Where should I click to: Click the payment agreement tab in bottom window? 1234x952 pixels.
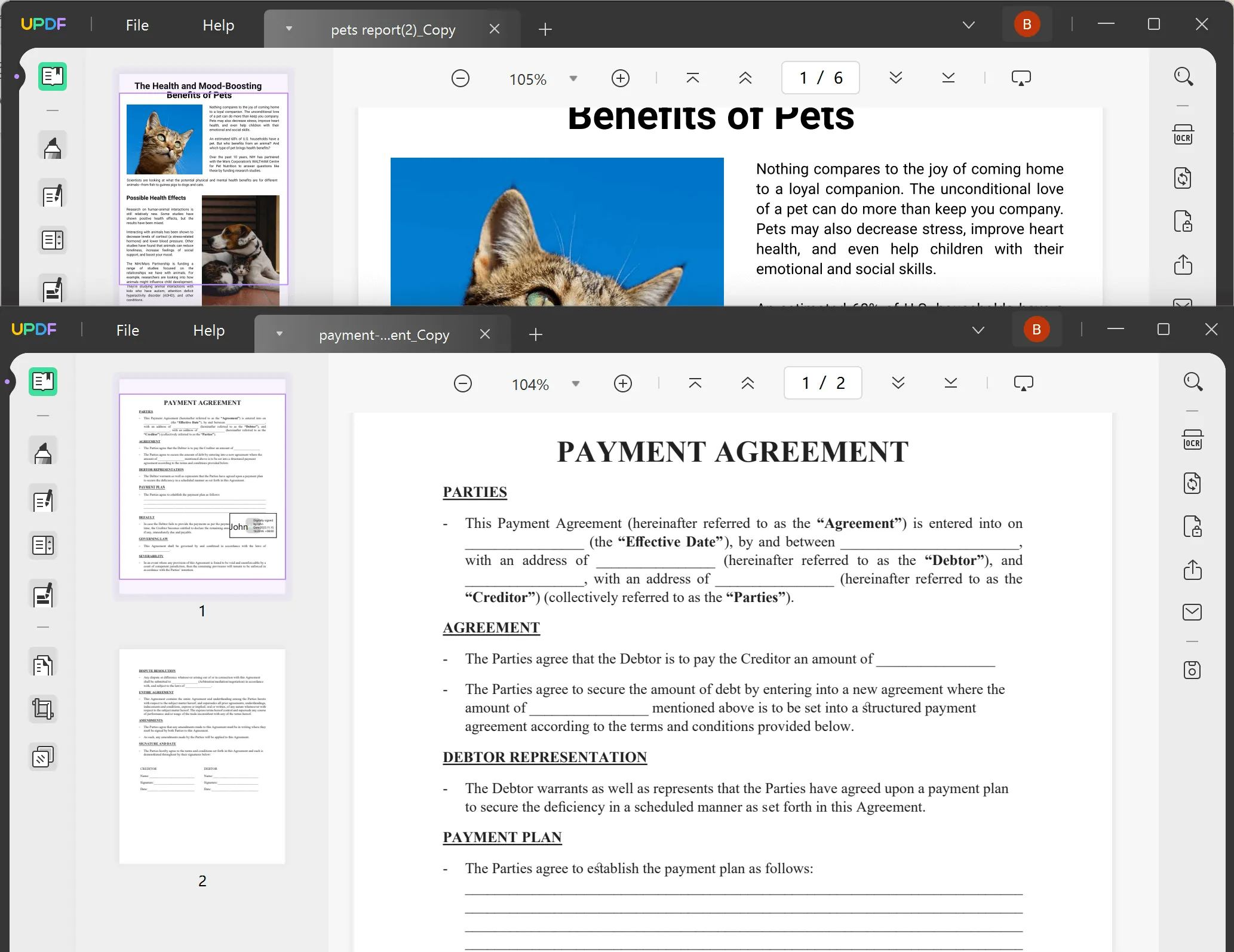384,334
